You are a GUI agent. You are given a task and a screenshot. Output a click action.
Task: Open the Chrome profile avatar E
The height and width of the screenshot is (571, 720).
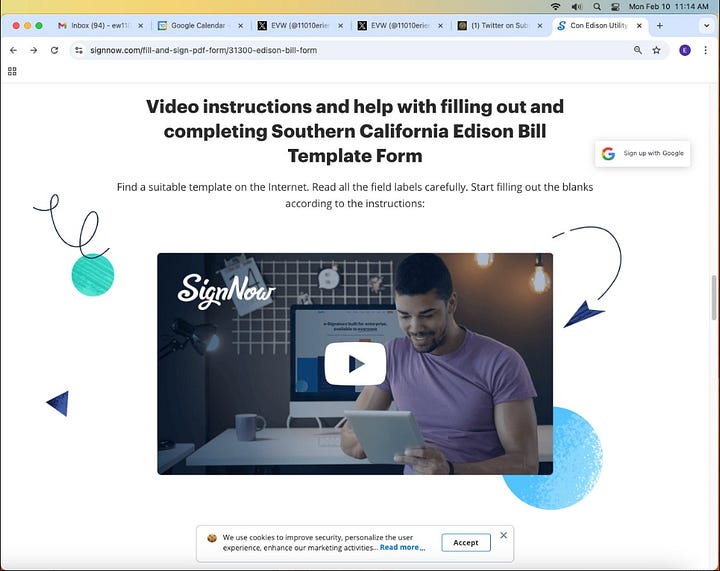tap(685, 50)
